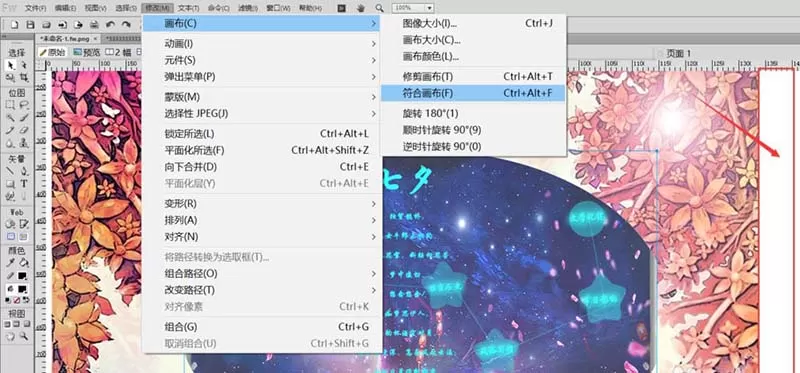
Task: Choose 图像大小(I)... menu entry
Action: click(x=473, y=23)
